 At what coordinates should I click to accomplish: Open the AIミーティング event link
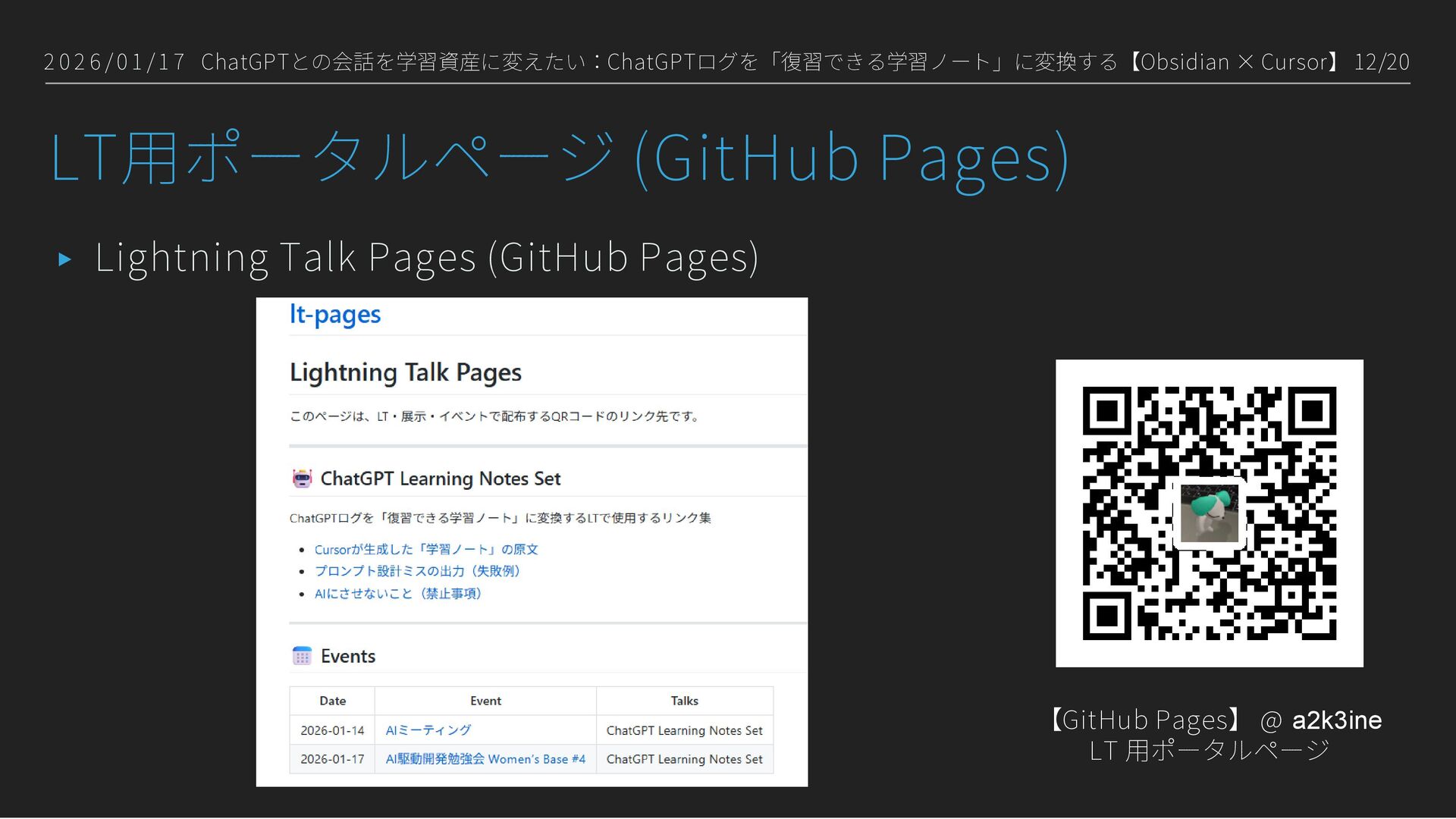tap(428, 730)
